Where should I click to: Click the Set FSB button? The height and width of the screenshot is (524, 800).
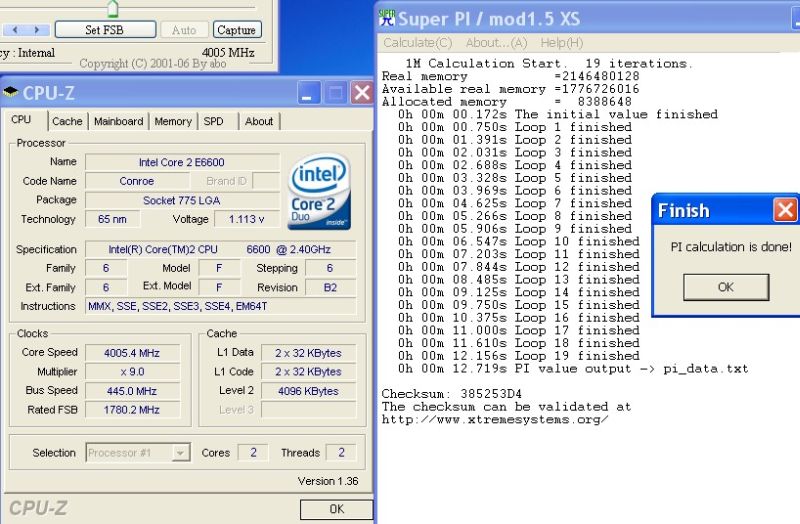coord(105,30)
